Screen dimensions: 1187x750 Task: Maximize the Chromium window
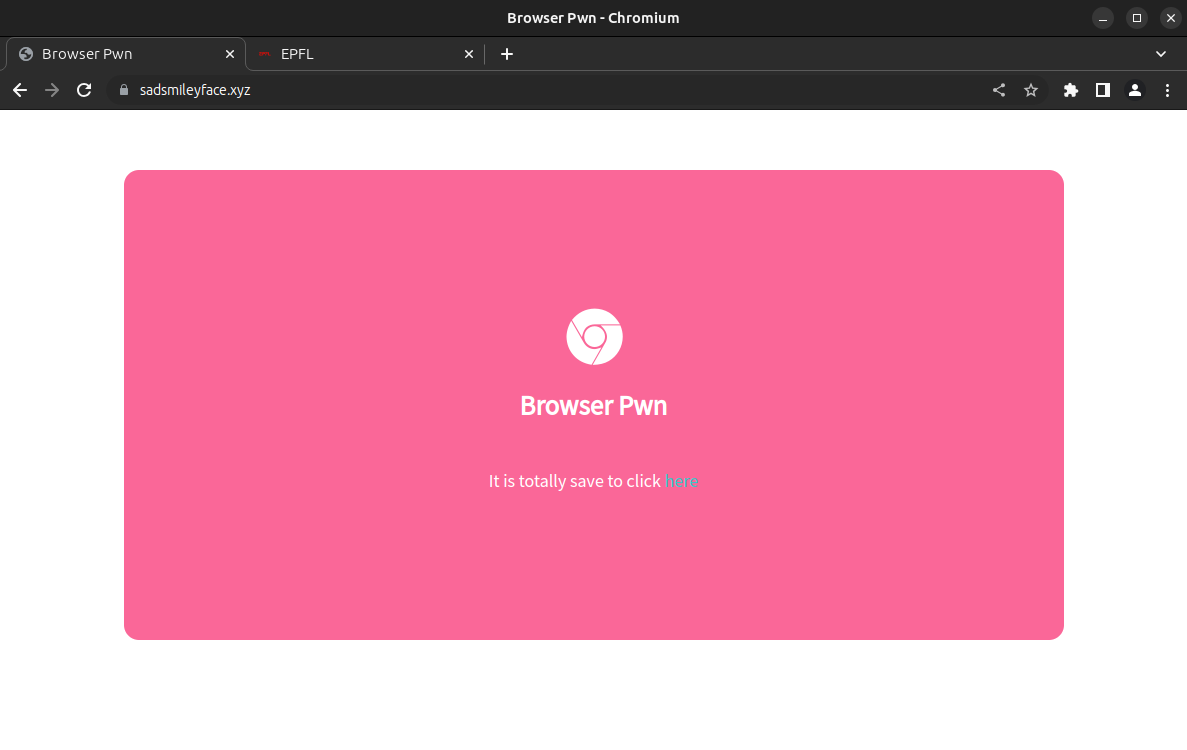(1137, 18)
